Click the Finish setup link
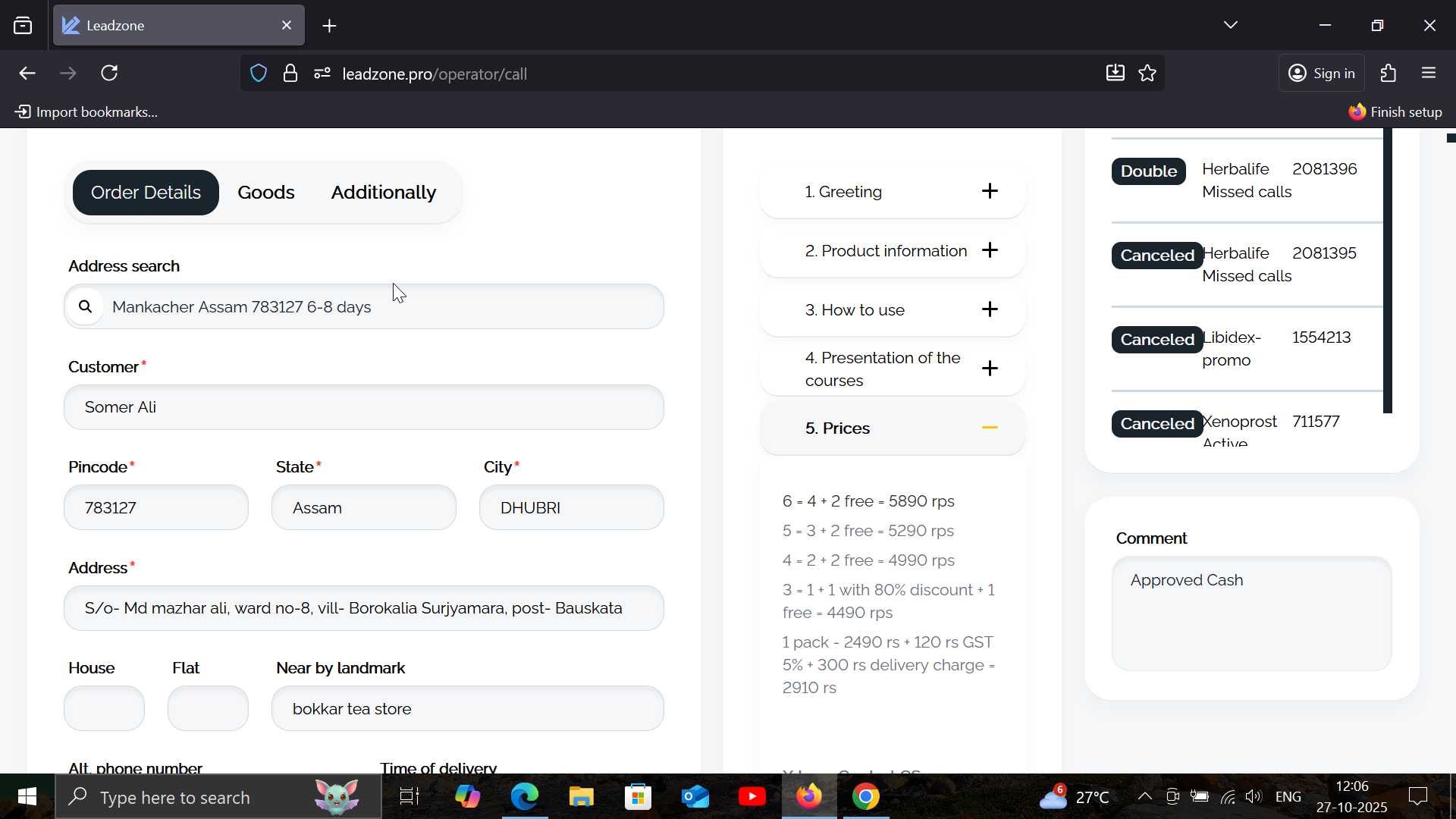The image size is (1456, 819). coord(1395,112)
